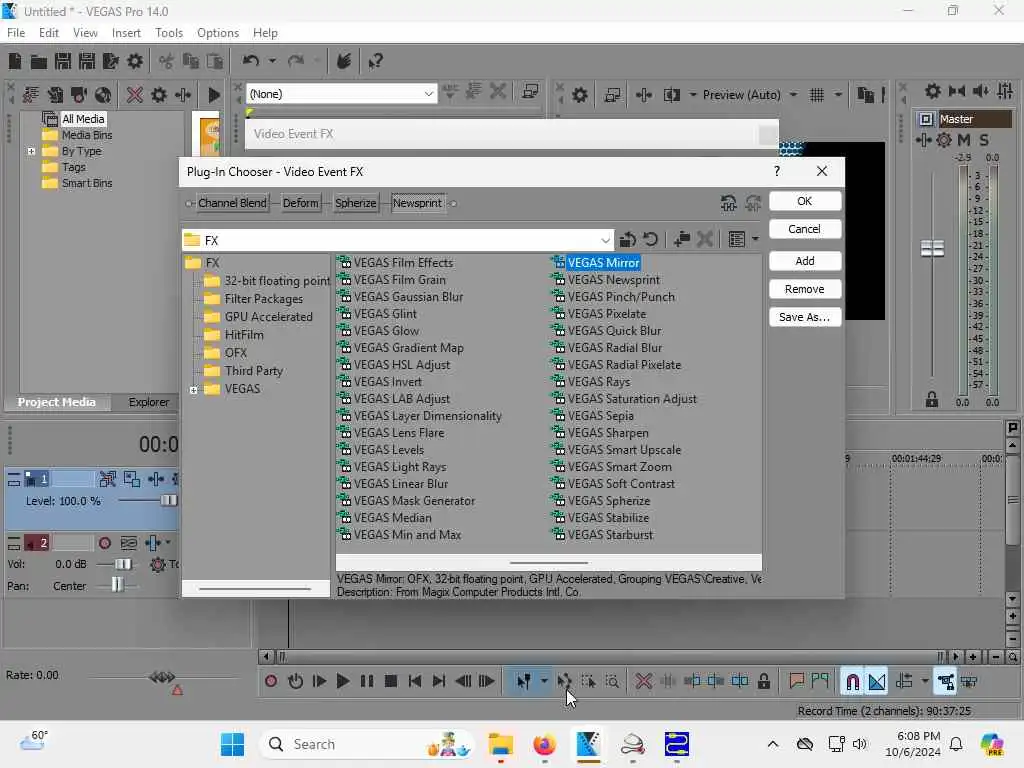The height and width of the screenshot is (768, 1024).
Task: Toggle Automatic Crossfades button
Action: tap(877, 682)
